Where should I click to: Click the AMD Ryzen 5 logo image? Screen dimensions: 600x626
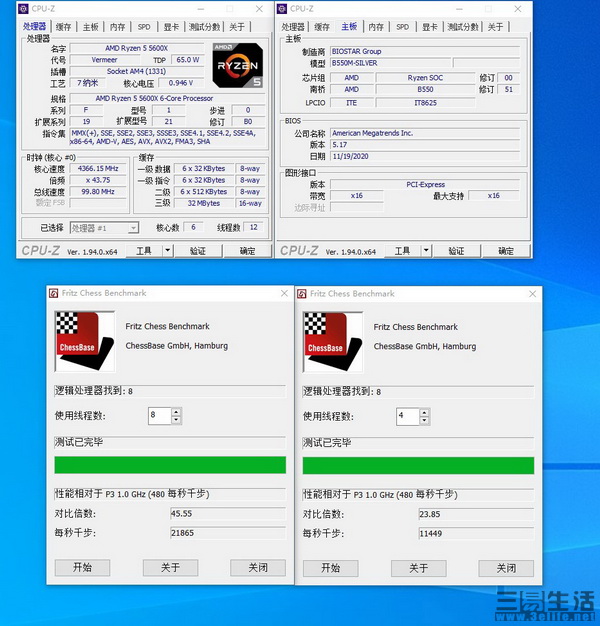click(x=238, y=65)
